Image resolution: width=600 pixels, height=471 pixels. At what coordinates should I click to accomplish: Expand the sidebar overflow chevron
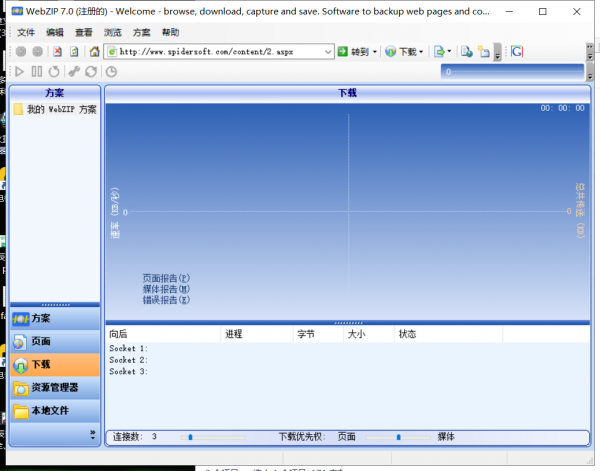click(93, 434)
